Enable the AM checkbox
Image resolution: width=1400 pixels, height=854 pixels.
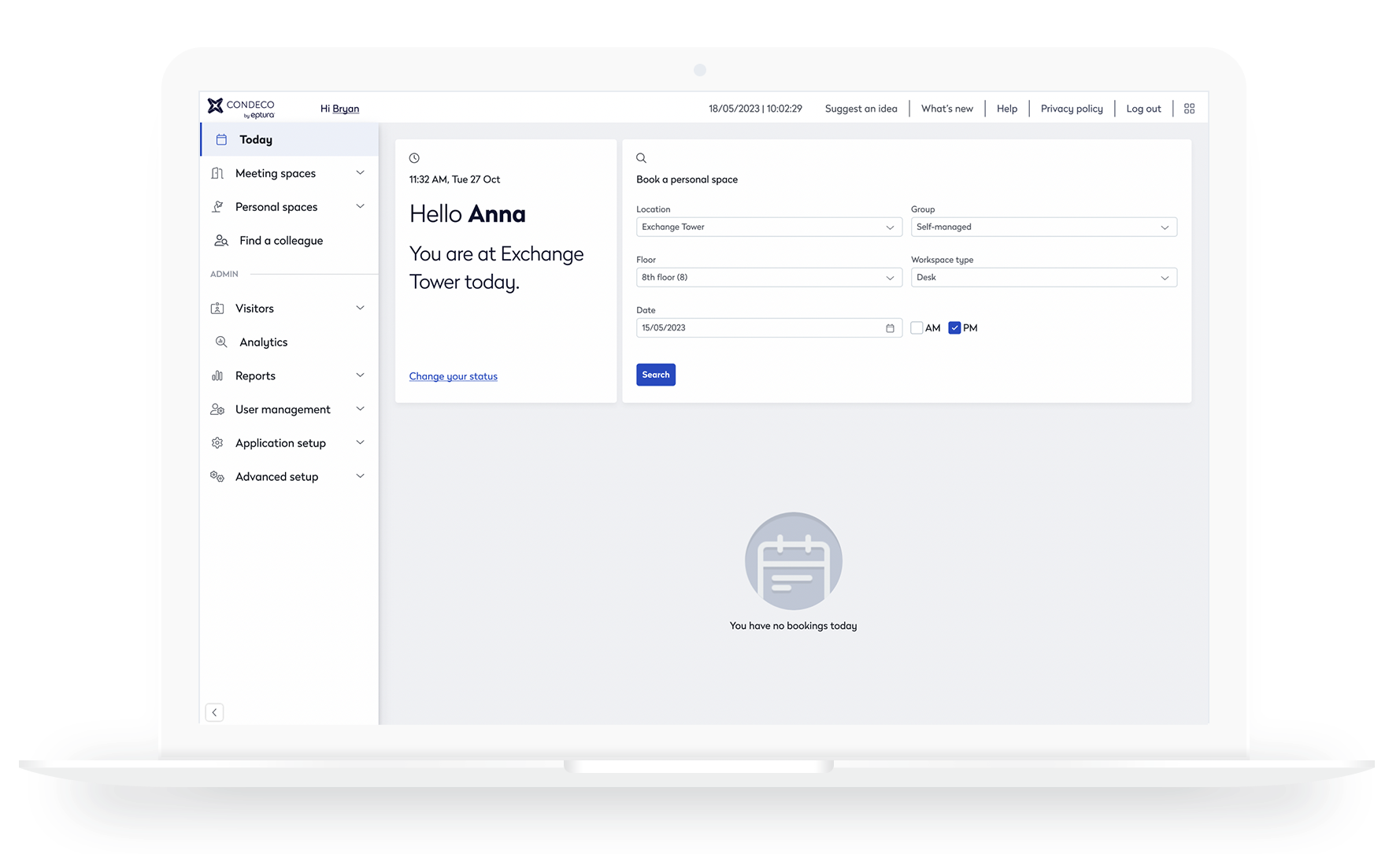[x=917, y=328]
